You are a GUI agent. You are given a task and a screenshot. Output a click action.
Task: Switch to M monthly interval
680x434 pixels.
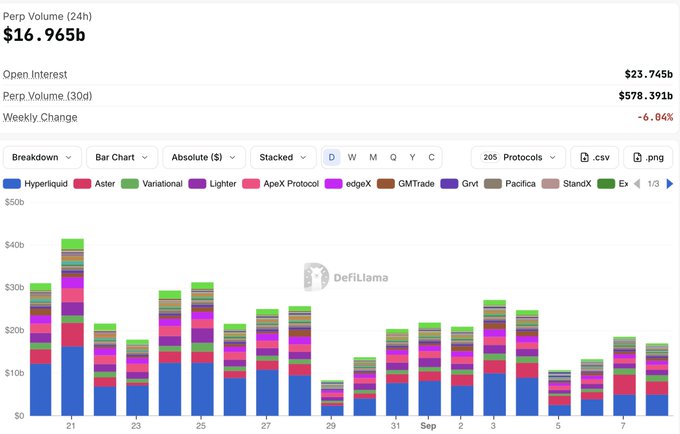click(x=373, y=157)
